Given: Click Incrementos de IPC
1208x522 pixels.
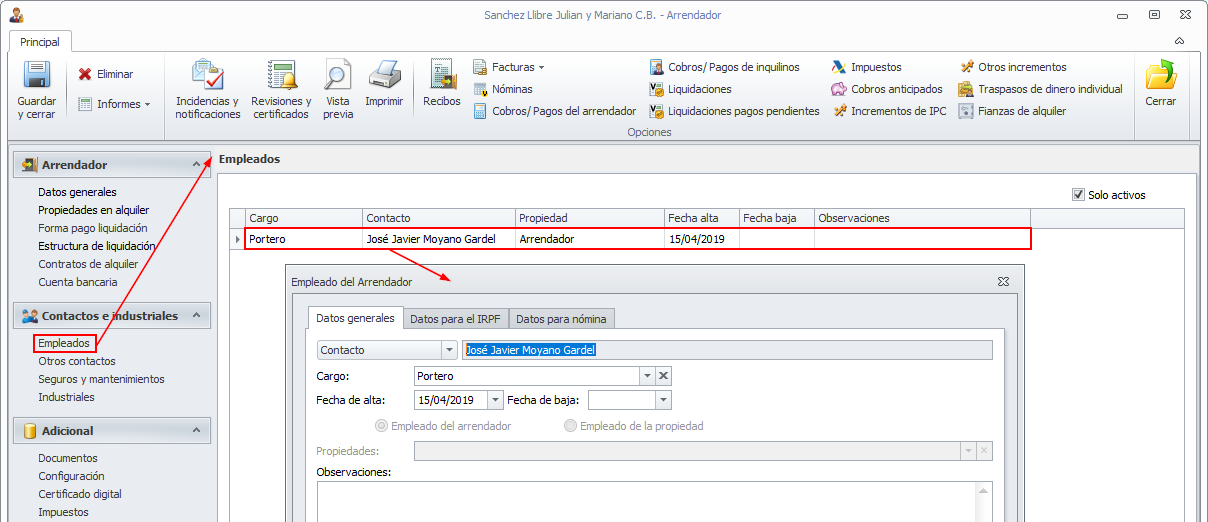Looking at the screenshot, I should 890,111.
